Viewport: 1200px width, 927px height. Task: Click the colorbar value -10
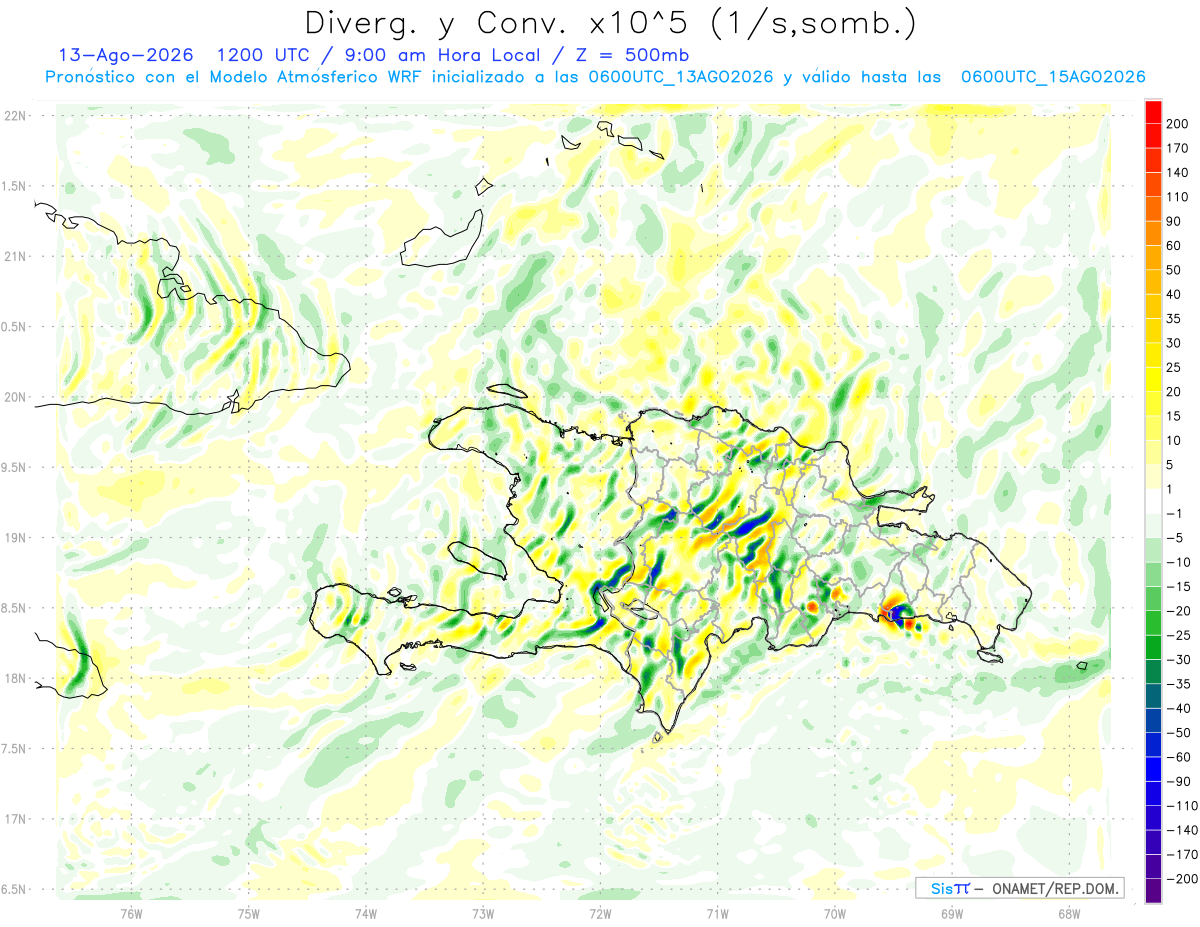tap(1177, 562)
